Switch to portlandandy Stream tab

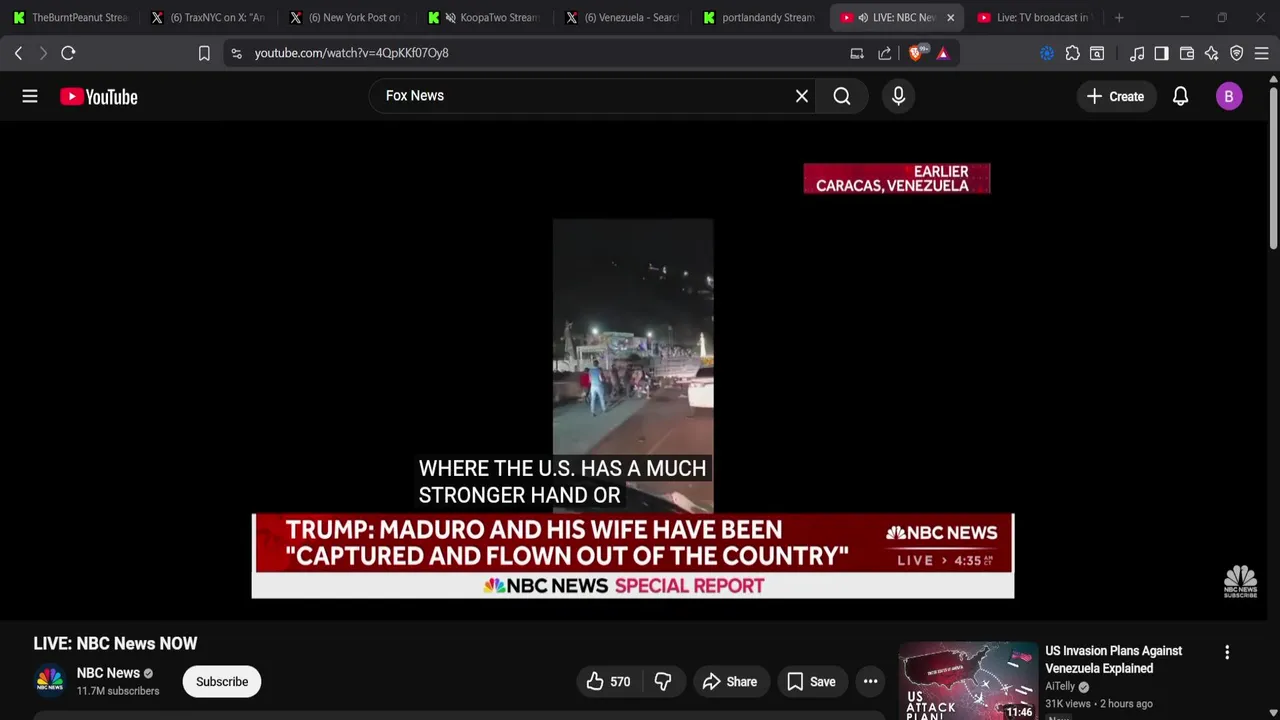tap(760, 17)
